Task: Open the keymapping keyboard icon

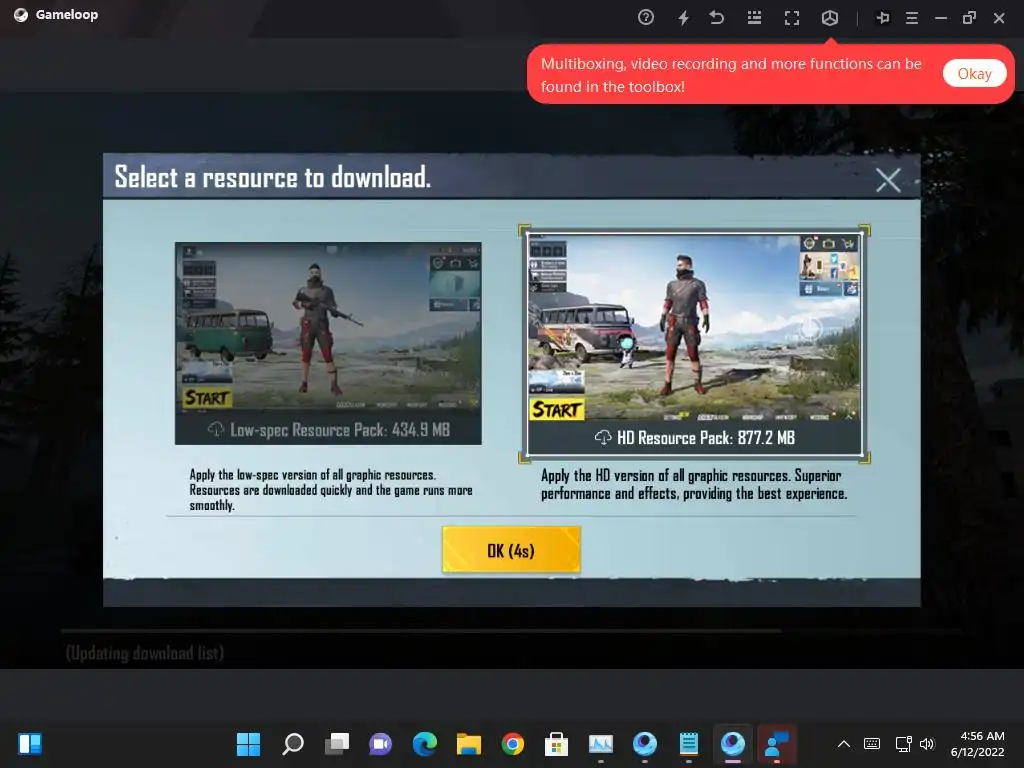Action: [754, 18]
